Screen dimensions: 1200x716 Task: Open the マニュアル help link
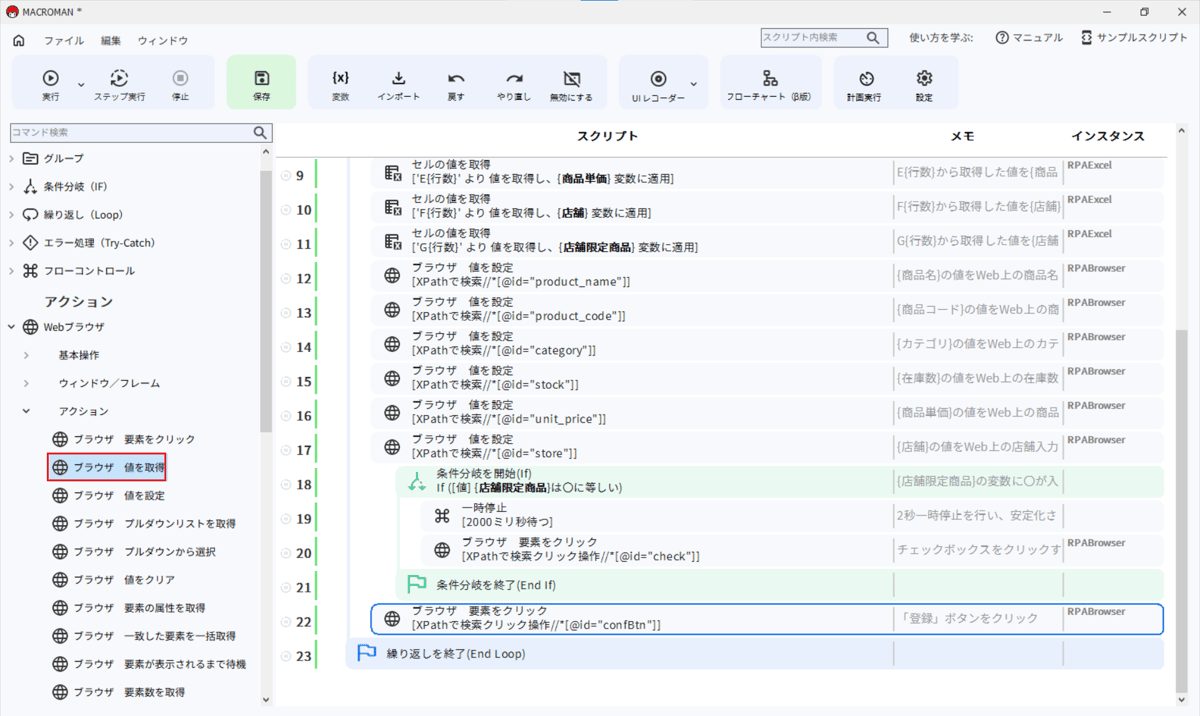1029,38
